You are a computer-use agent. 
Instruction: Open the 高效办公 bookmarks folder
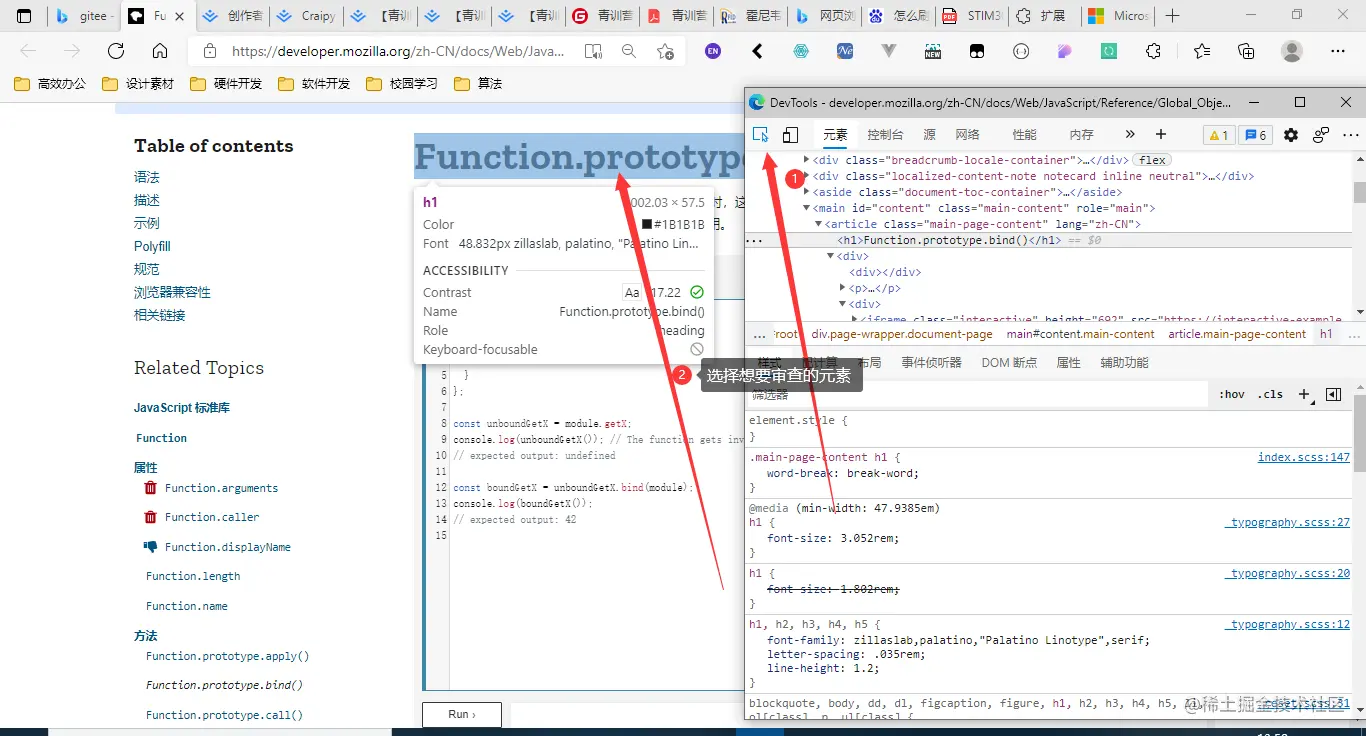[50, 84]
